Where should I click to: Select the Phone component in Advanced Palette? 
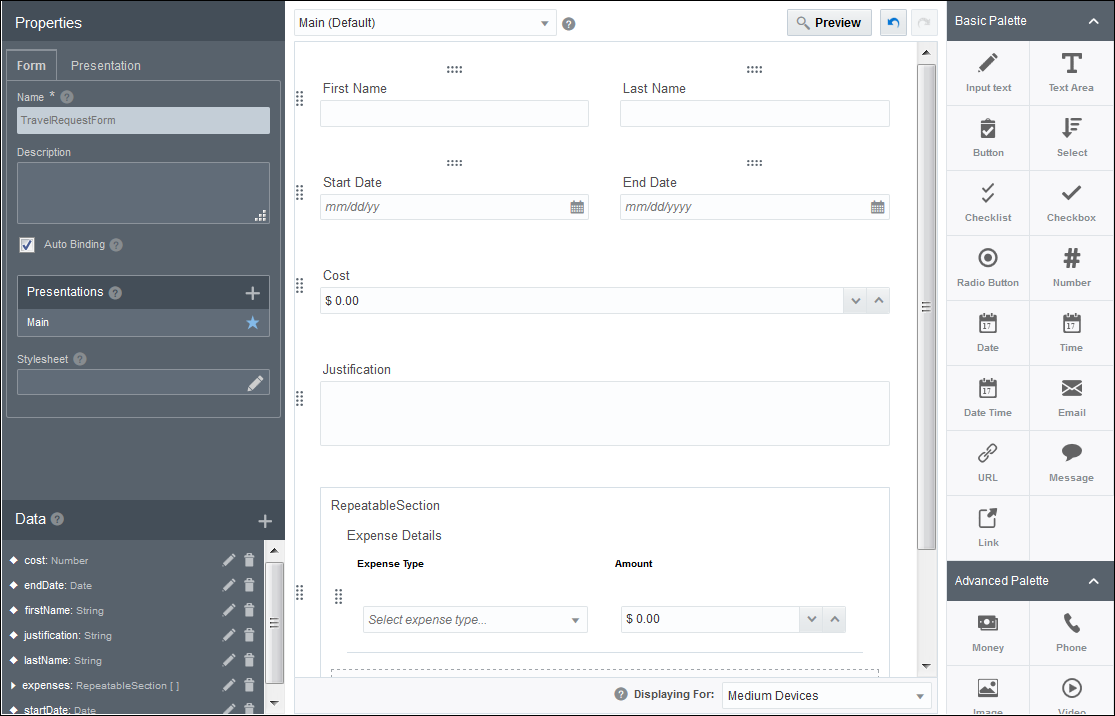pos(1070,633)
